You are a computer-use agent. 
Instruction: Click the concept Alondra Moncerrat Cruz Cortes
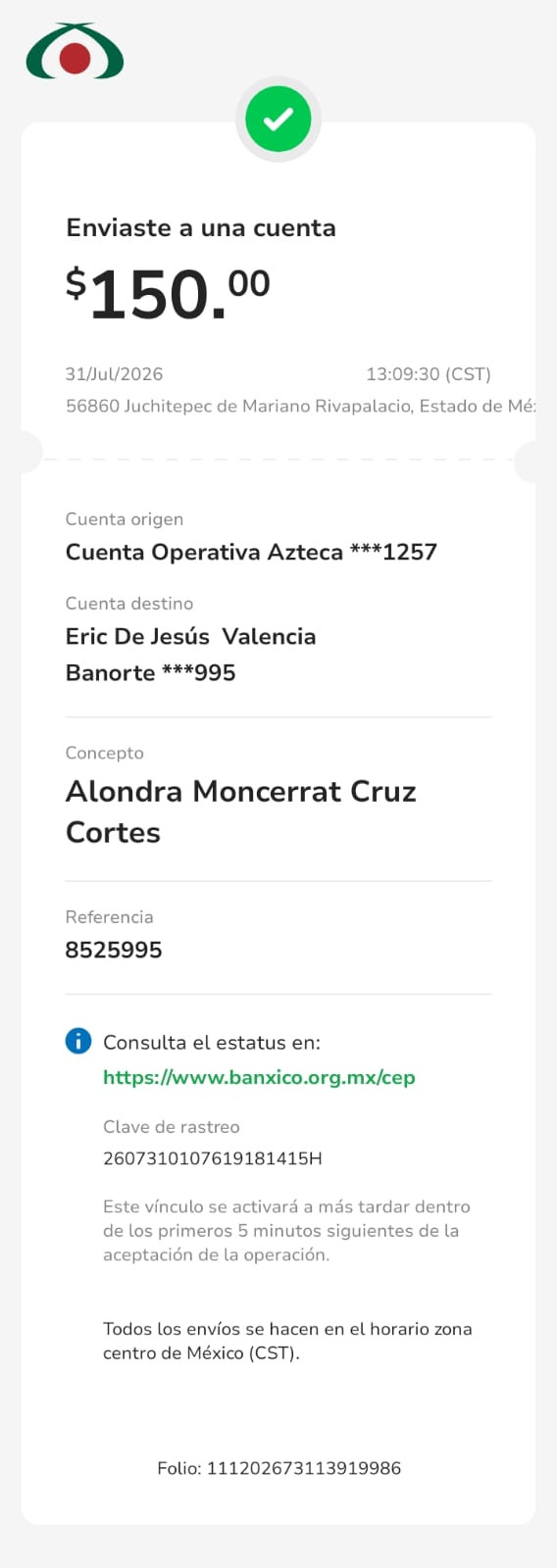(x=241, y=811)
